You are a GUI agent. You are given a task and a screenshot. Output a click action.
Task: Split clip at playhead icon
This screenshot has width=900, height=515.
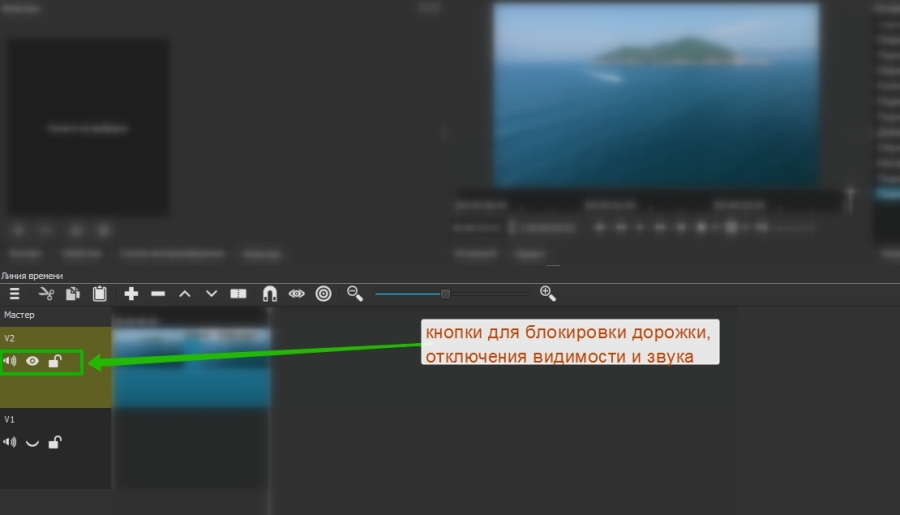[x=238, y=294]
